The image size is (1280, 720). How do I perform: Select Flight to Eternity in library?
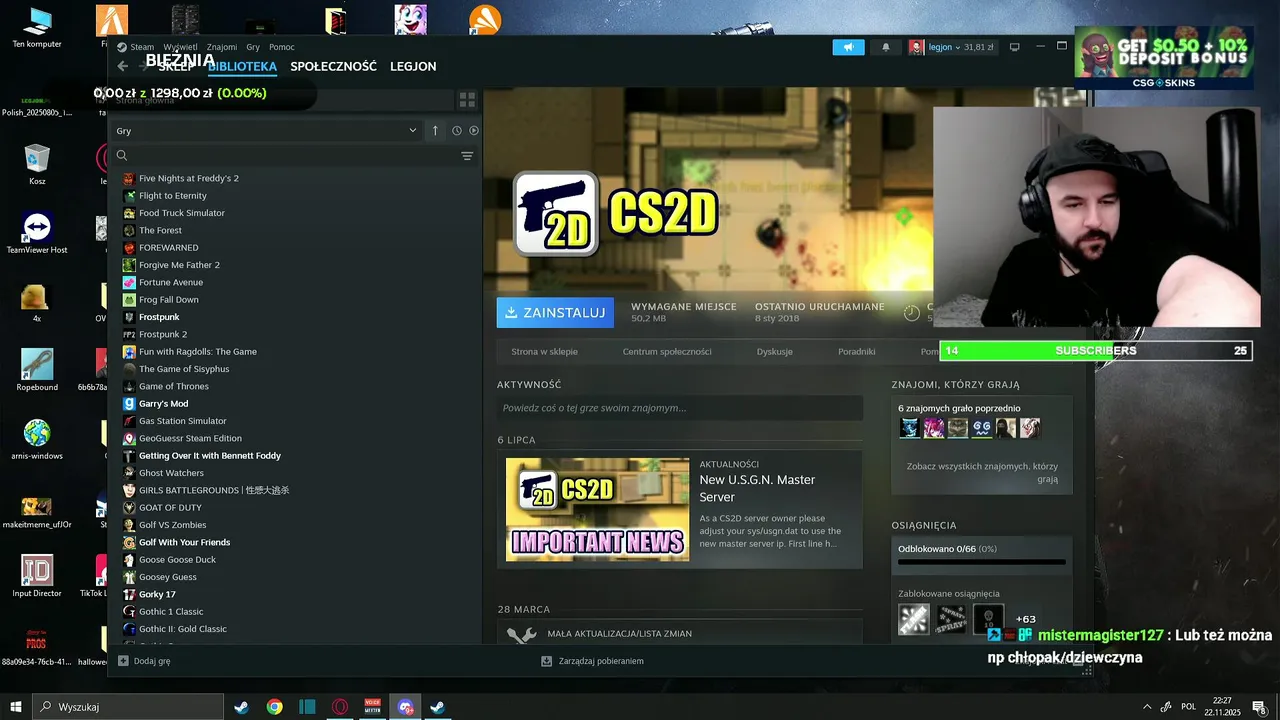point(173,196)
